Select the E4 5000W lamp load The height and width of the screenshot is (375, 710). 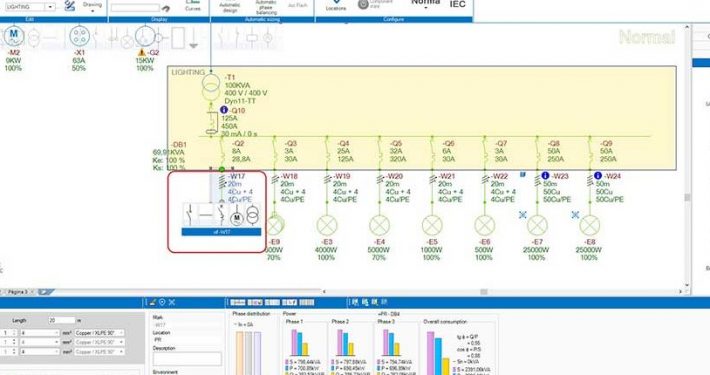click(x=379, y=226)
